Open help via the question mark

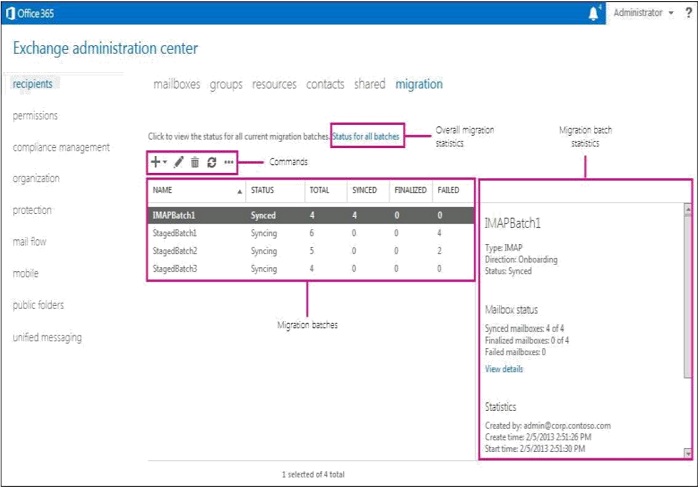tap(688, 13)
